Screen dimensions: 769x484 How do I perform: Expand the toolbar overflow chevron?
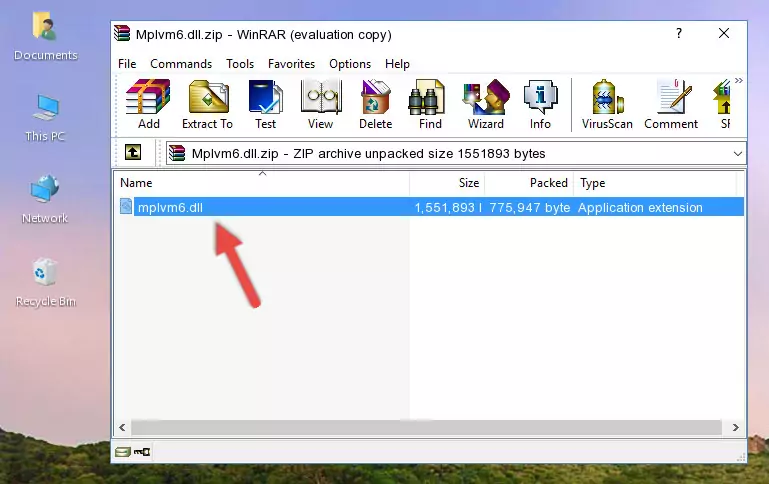pyautogui.click(x=739, y=80)
